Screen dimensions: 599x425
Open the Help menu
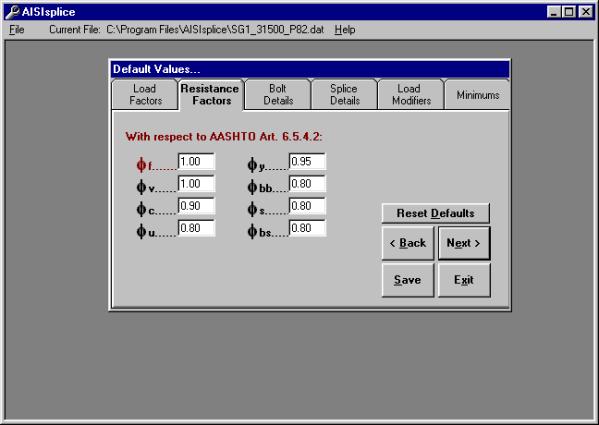pyautogui.click(x=345, y=29)
